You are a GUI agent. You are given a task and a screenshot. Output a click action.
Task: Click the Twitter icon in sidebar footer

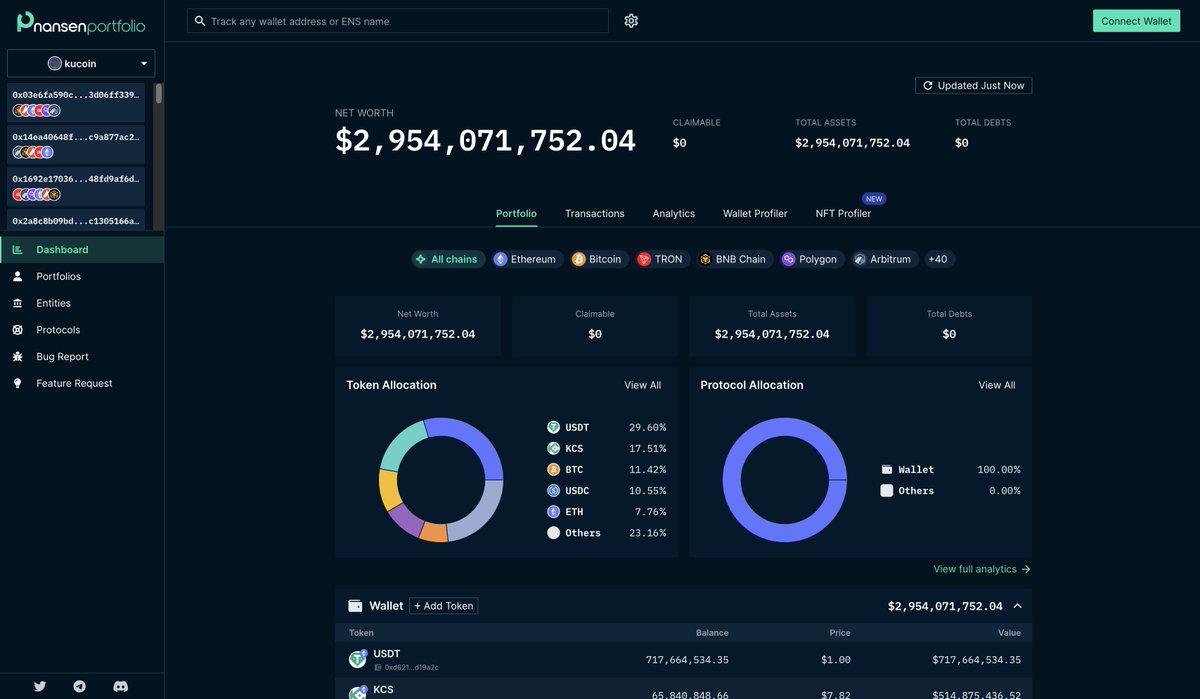pyautogui.click(x=40, y=686)
